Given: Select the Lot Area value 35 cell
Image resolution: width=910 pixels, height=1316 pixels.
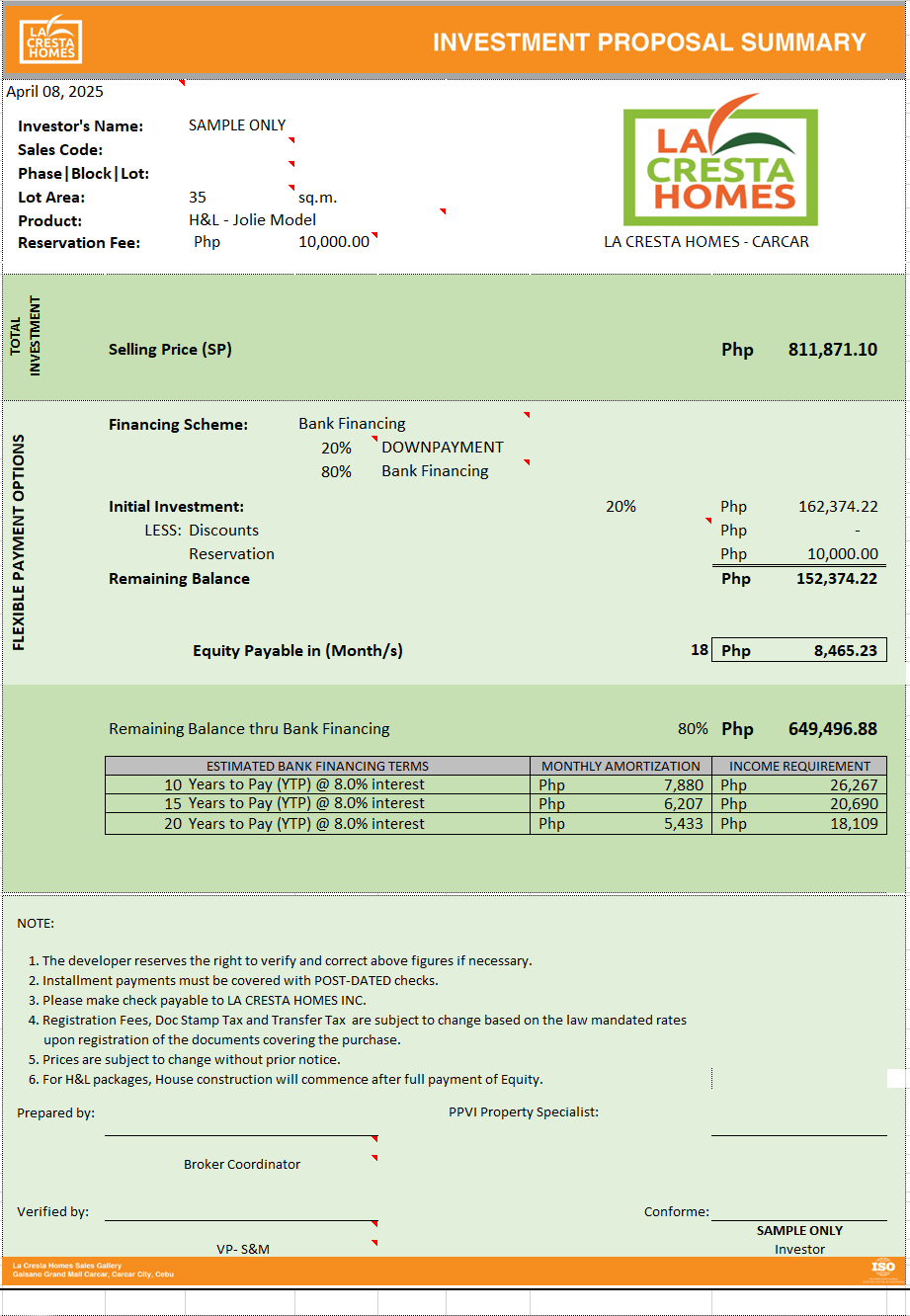Looking at the screenshot, I should [x=198, y=198].
